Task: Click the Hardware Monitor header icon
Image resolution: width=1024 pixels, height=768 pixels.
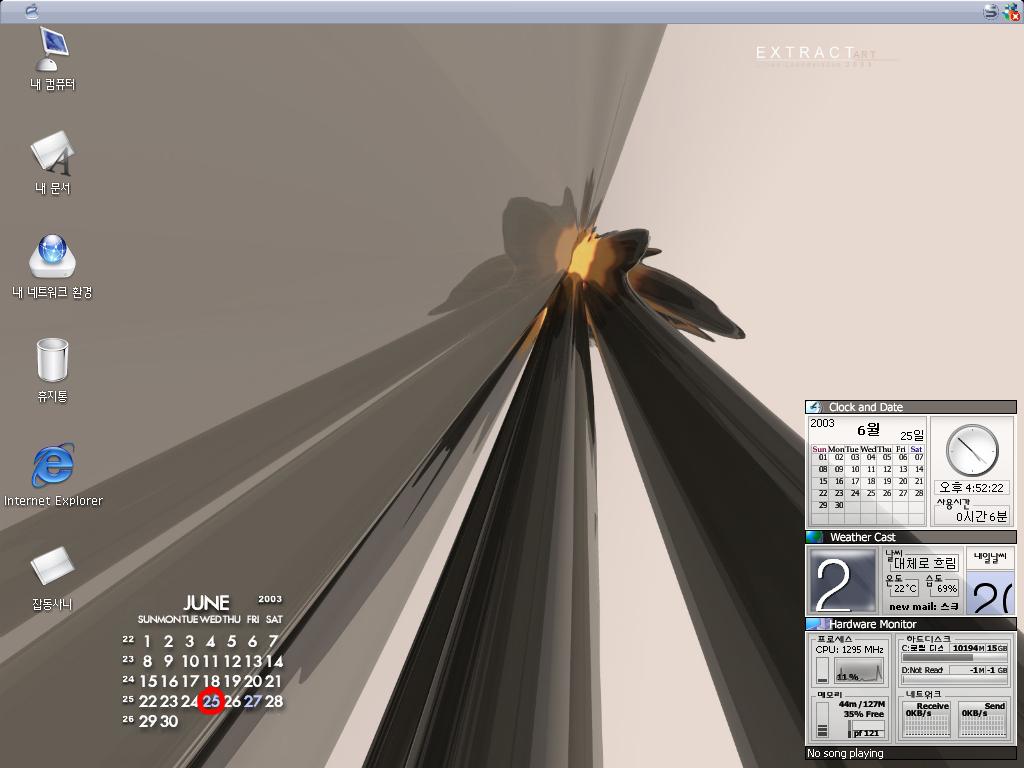Action: (816, 624)
